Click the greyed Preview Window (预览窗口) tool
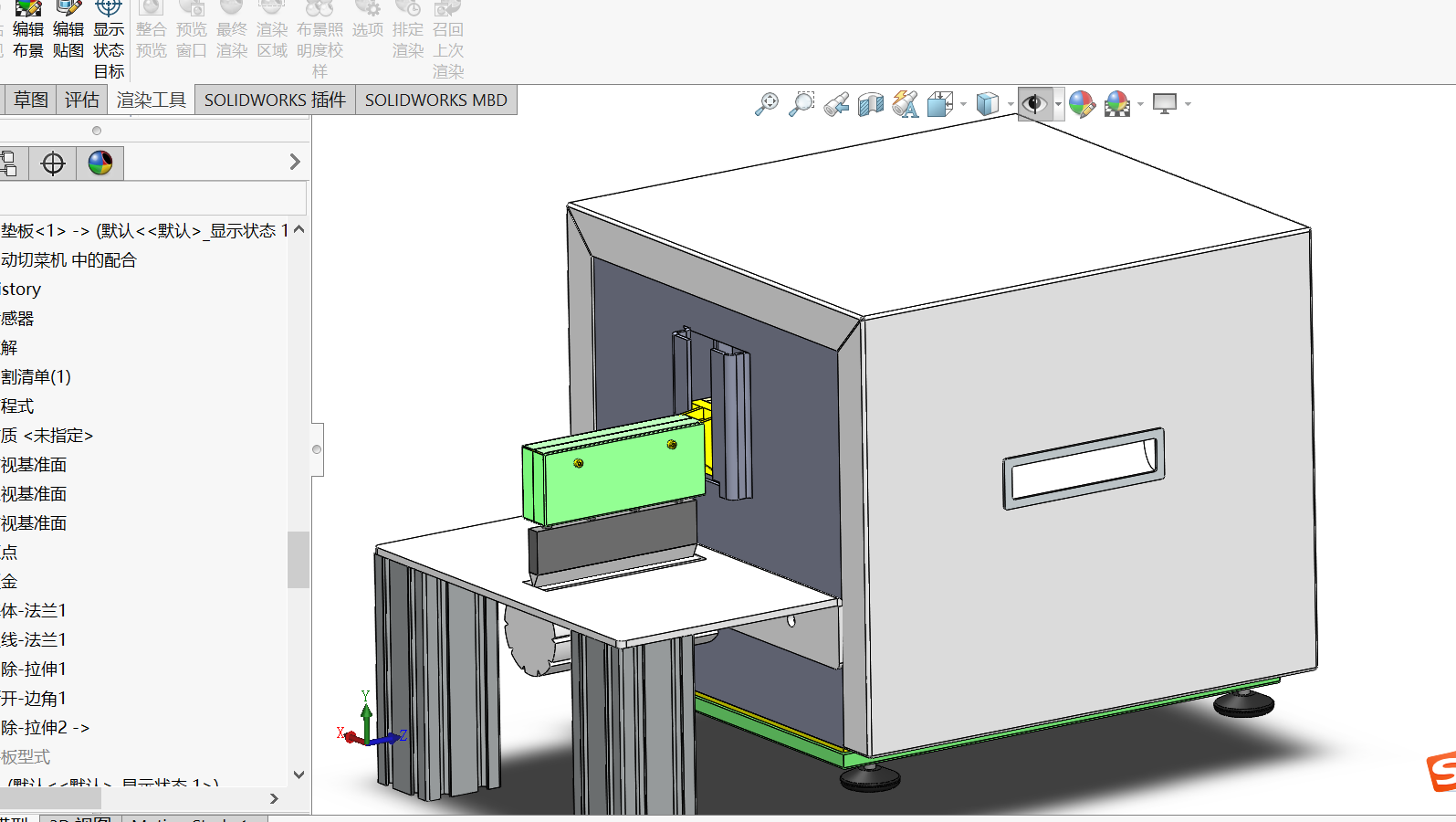Screen dimensions: 1456x822 [x=192, y=30]
